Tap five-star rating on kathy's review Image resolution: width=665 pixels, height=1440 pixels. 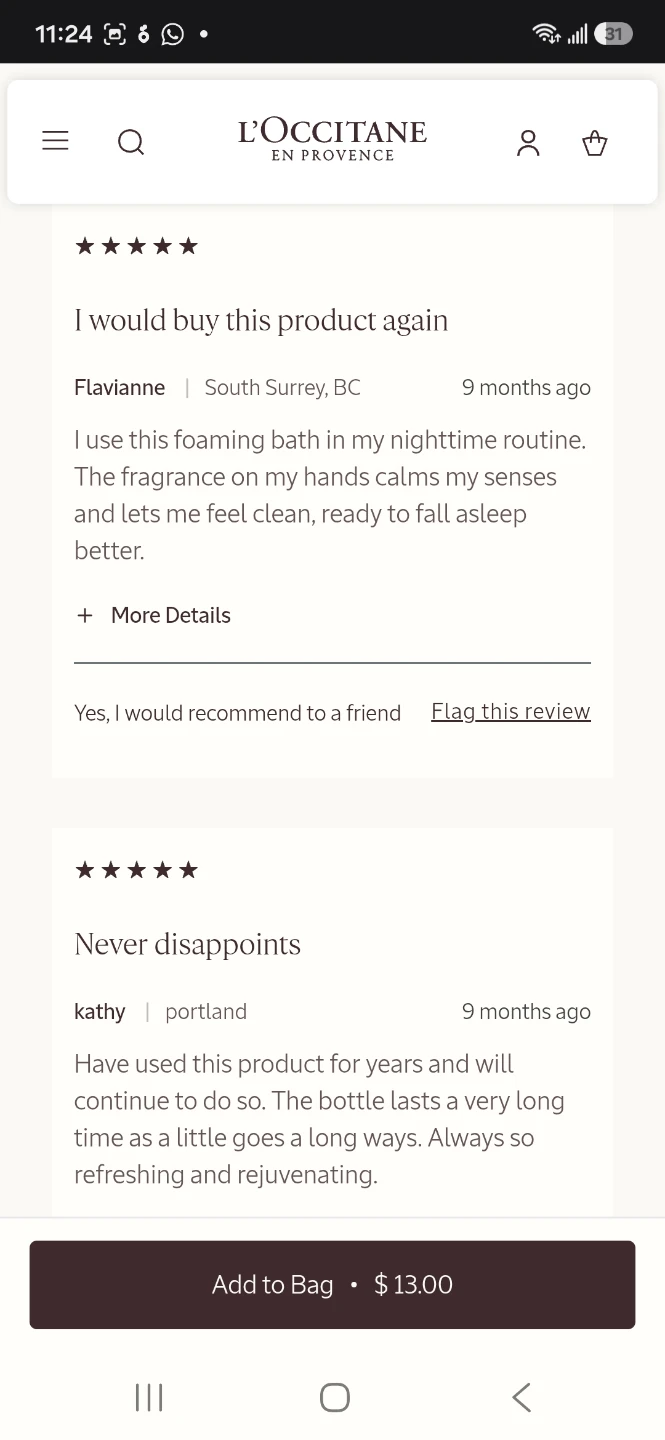click(137, 870)
